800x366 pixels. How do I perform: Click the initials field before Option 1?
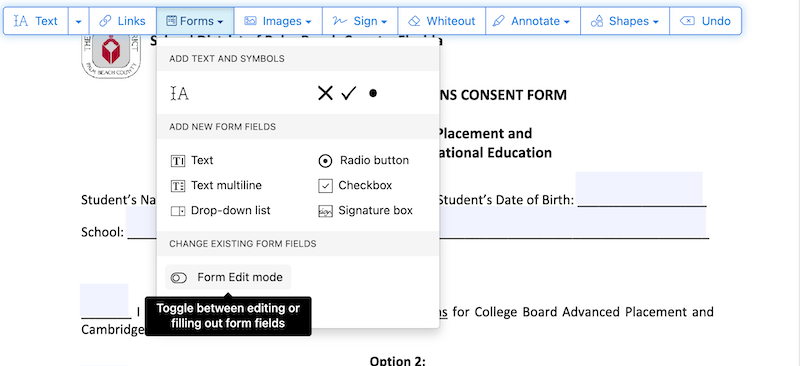click(x=104, y=300)
